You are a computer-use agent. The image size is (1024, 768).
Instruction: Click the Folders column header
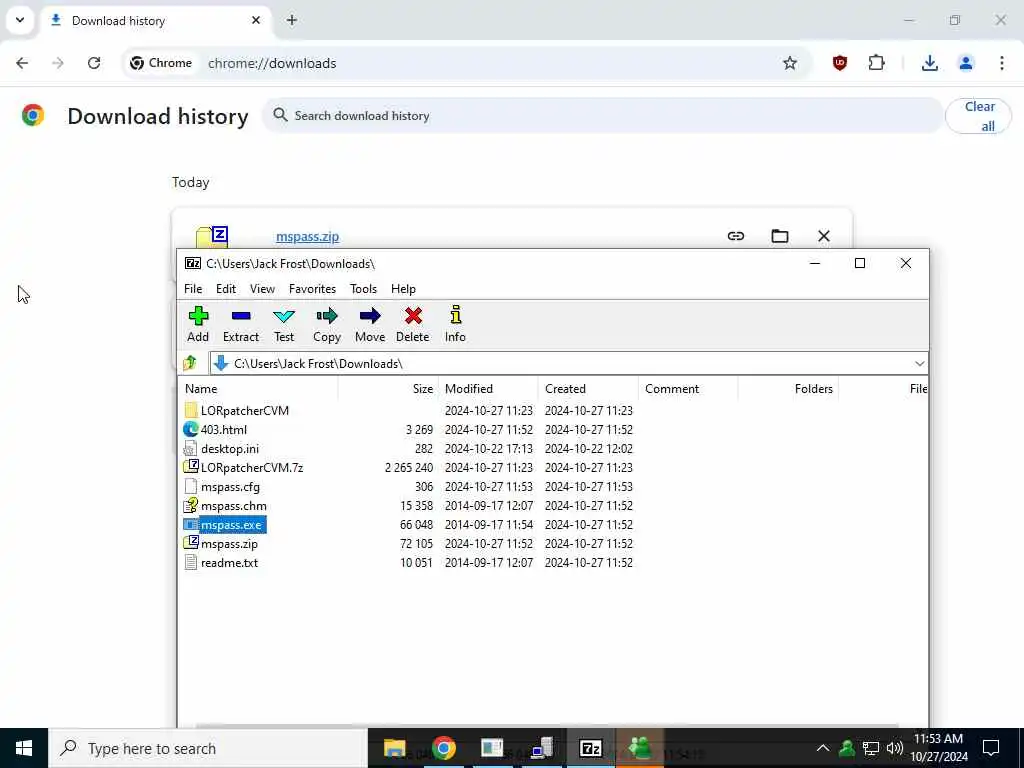point(788,389)
